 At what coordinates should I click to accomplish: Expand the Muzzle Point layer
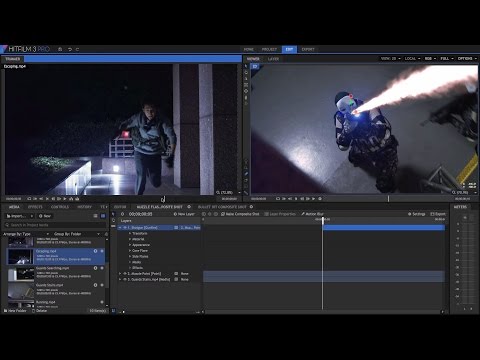click(120, 274)
